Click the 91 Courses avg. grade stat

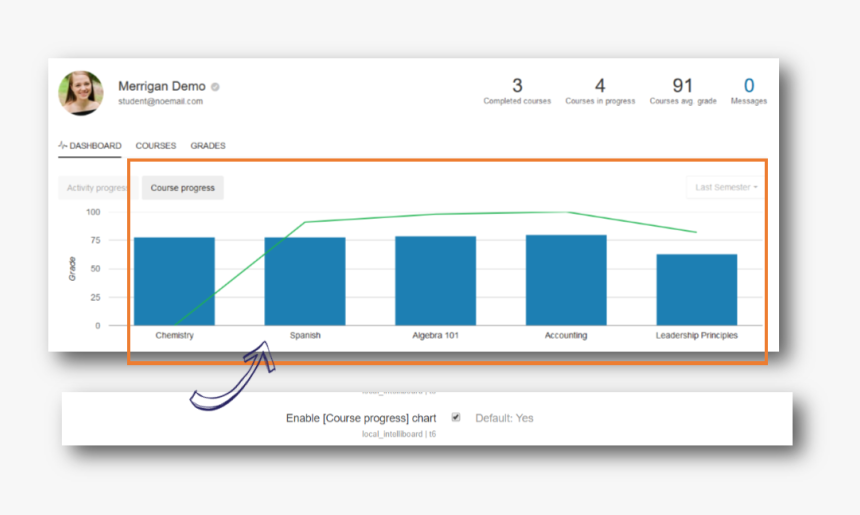(683, 91)
